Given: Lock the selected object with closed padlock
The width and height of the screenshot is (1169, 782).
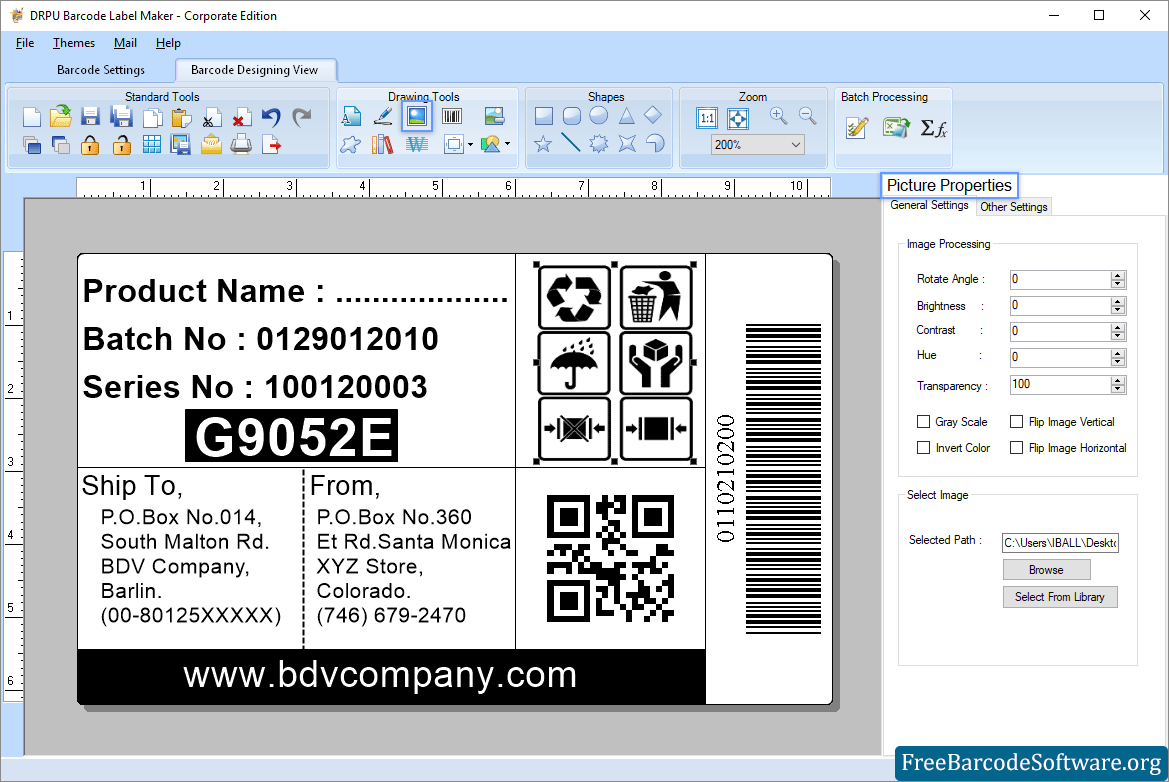Looking at the screenshot, I should click(90, 144).
